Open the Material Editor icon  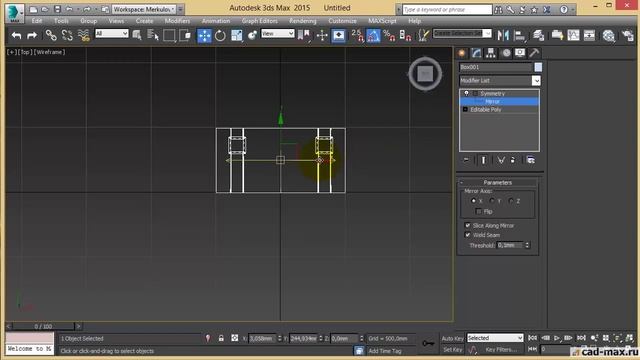pyautogui.click(x=609, y=36)
